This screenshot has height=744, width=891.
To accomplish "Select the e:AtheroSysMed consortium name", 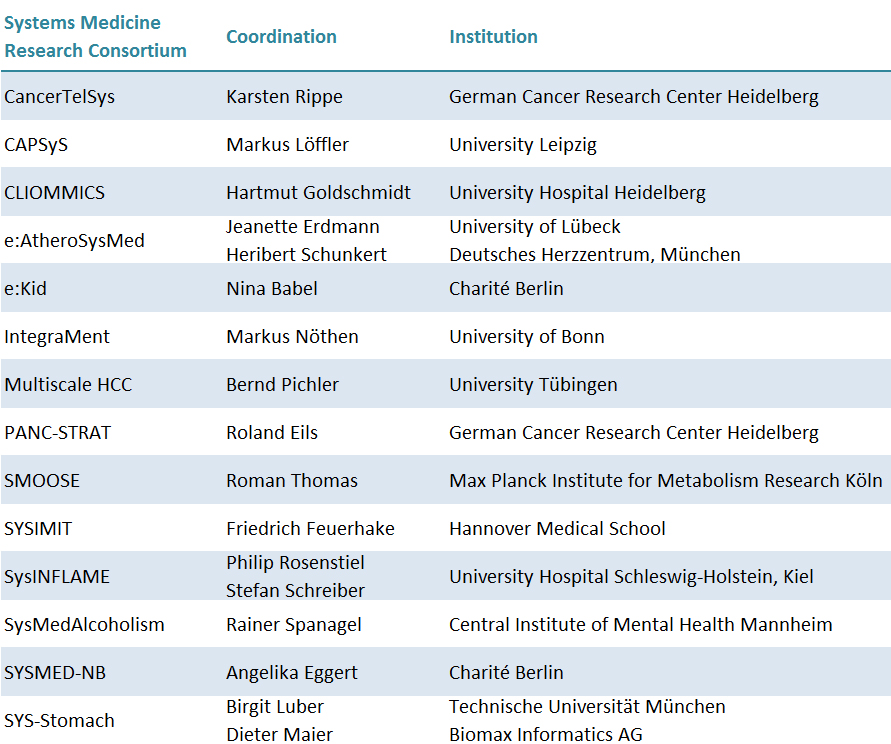I will click(x=74, y=241).
